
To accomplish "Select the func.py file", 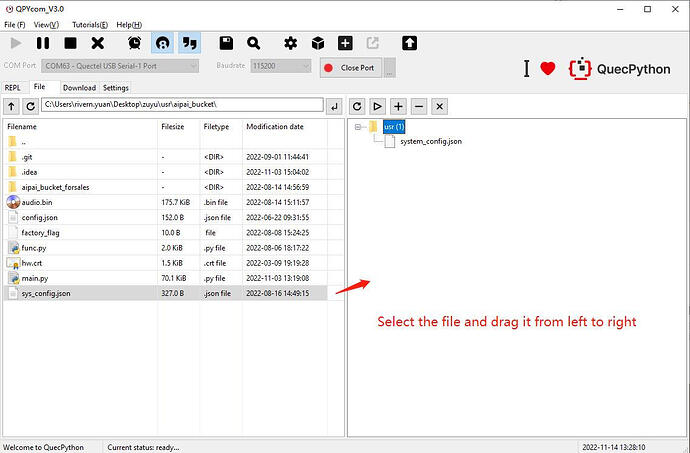I will click(165, 248).
